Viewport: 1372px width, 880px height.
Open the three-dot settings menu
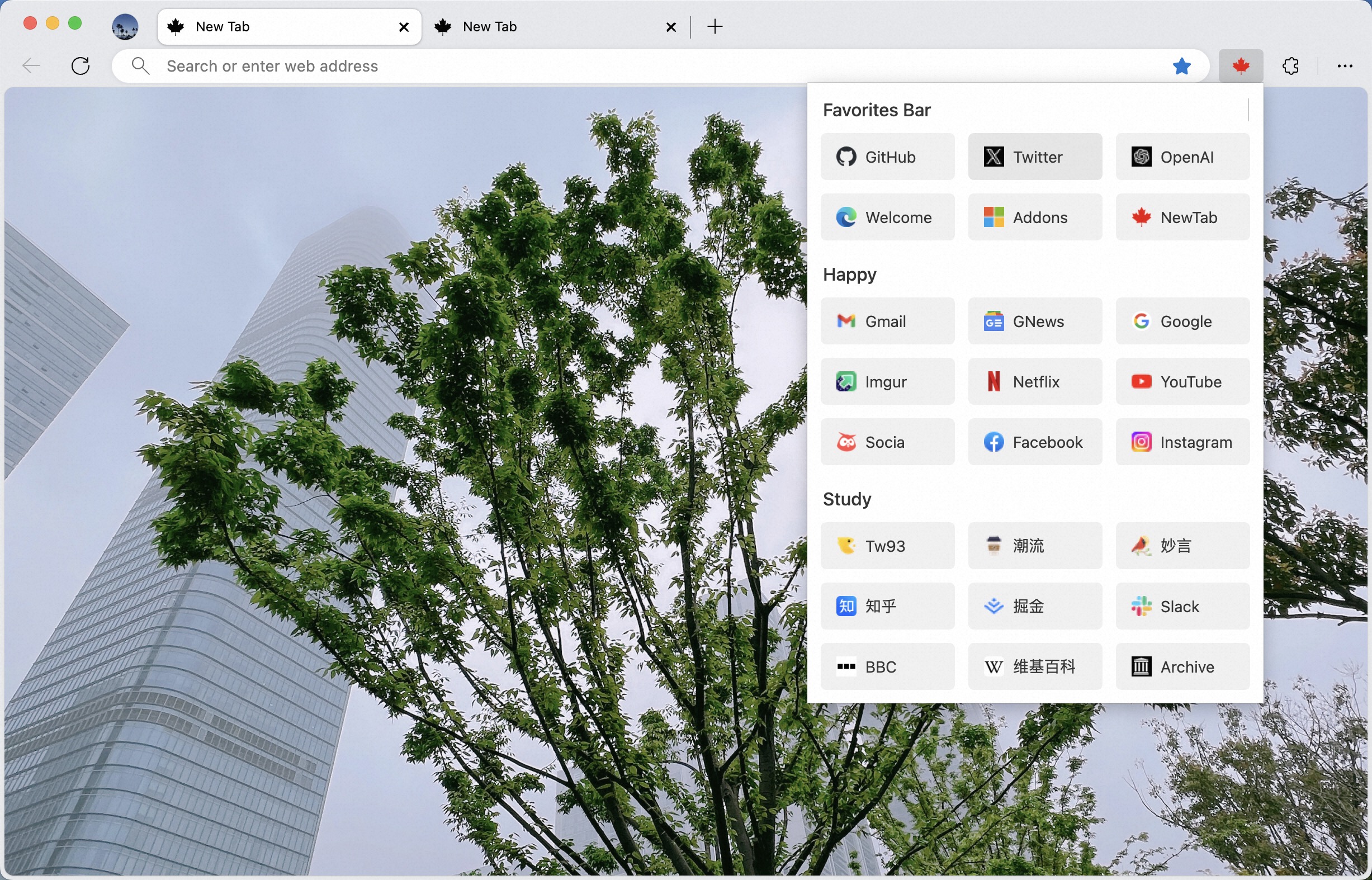point(1345,67)
